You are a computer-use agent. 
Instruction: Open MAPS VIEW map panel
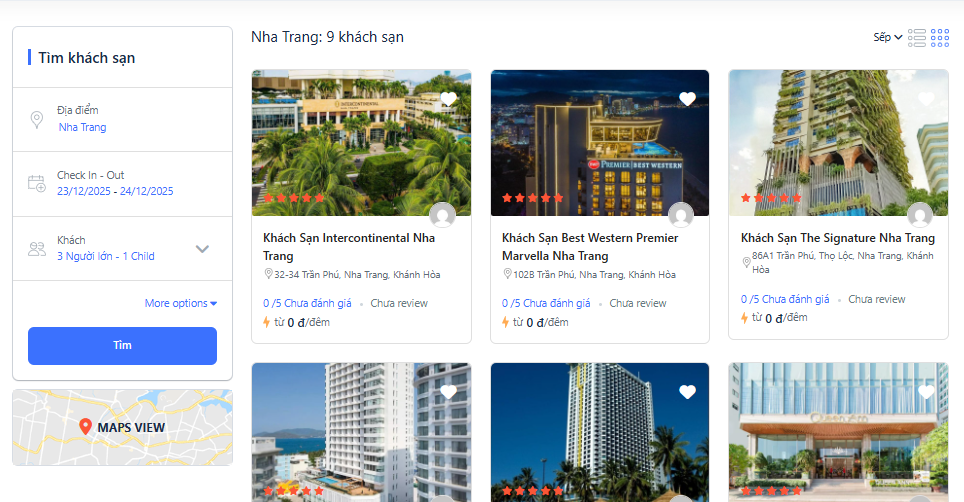coord(122,427)
